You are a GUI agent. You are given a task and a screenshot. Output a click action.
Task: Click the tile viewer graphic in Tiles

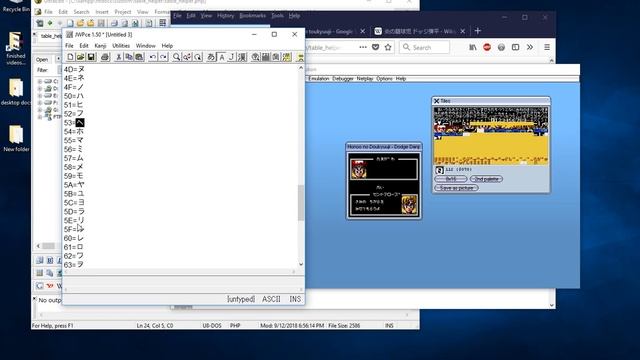coord(491,136)
